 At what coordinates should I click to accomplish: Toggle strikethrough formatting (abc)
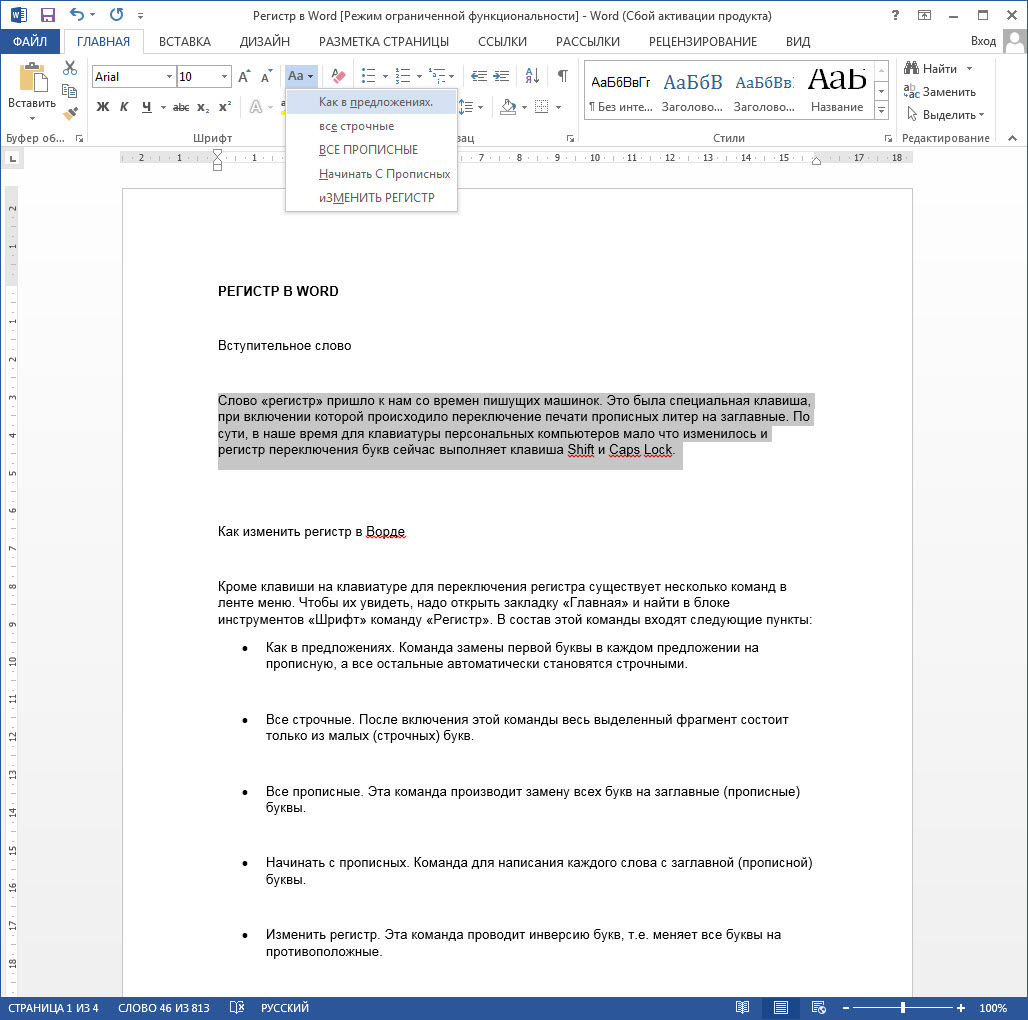pyautogui.click(x=180, y=107)
